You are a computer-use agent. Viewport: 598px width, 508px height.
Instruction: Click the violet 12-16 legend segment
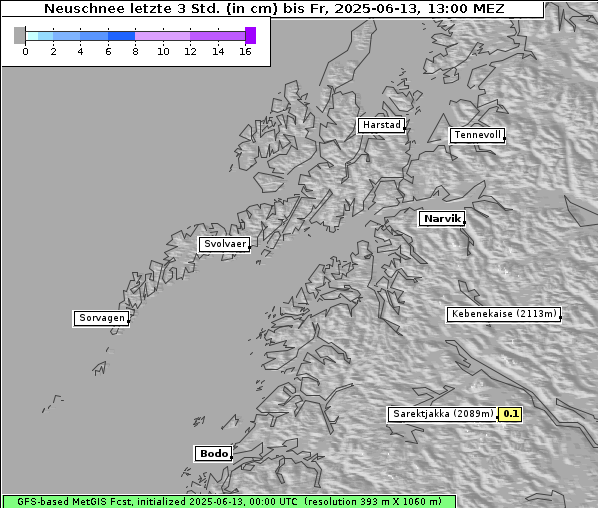[x=217, y=36]
